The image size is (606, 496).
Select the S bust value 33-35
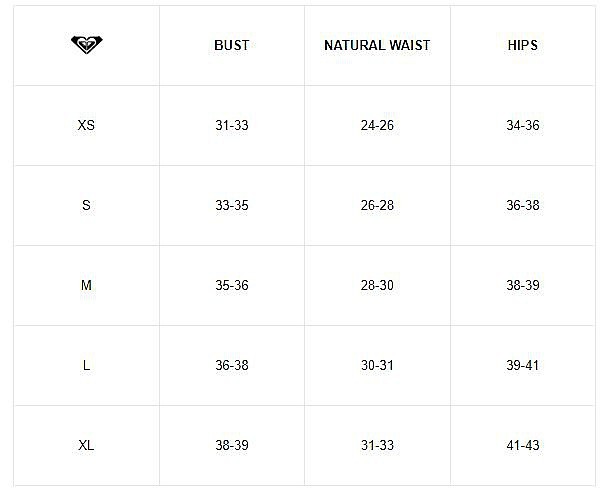point(232,205)
